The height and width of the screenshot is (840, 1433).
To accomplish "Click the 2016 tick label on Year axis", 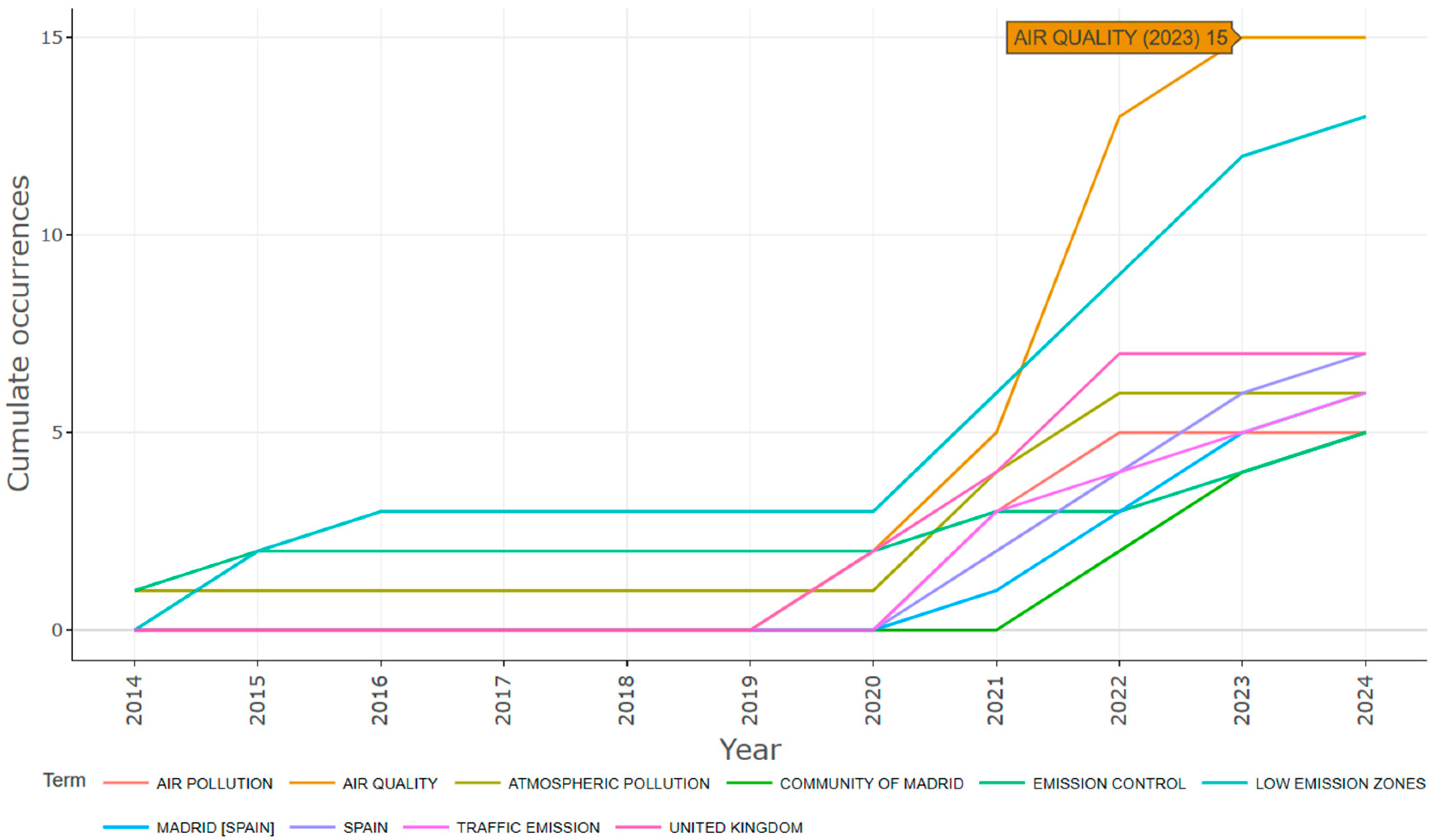I will pyautogui.click(x=380, y=700).
